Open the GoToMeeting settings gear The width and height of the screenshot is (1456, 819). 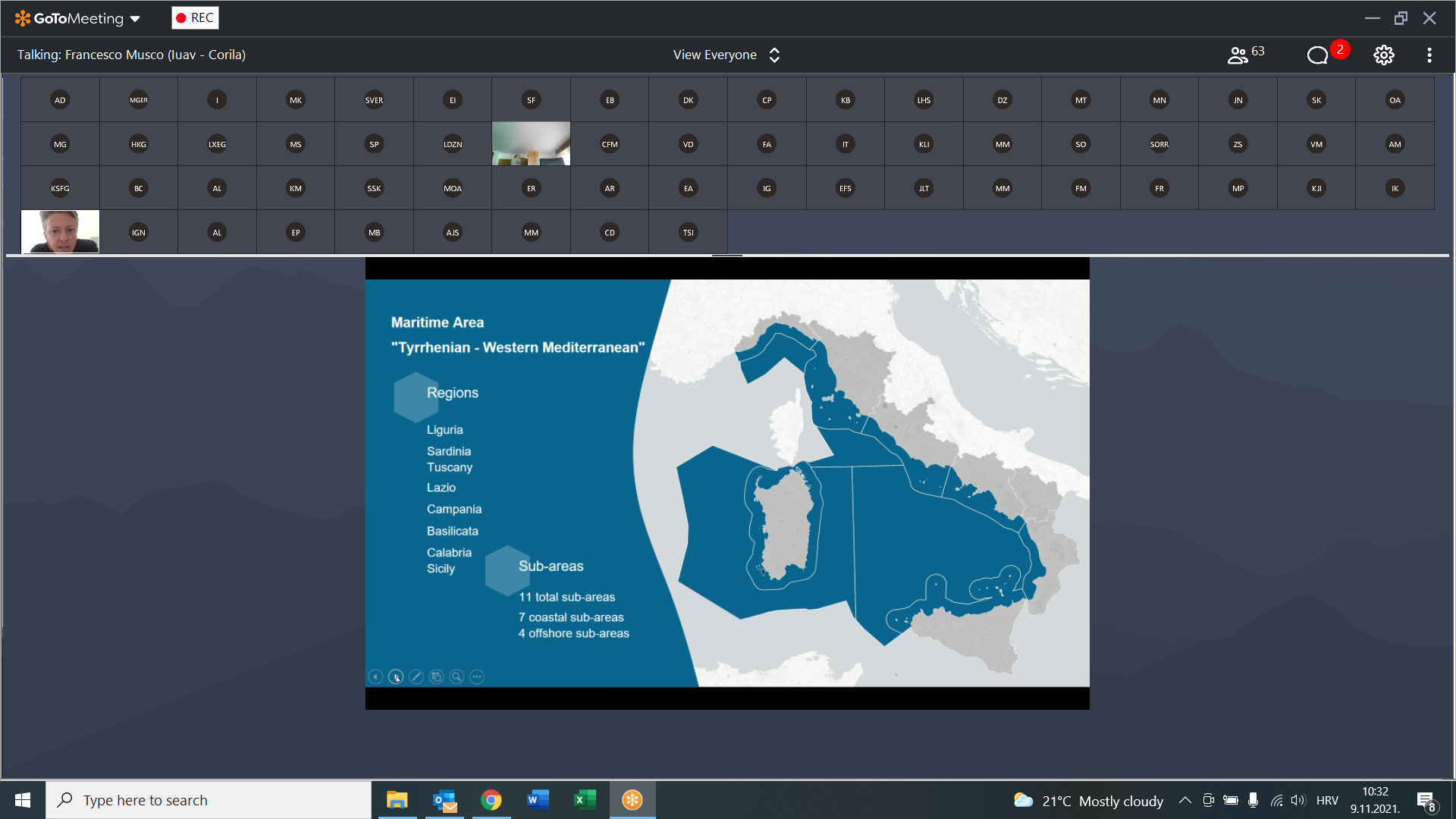pyautogui.click(x=1383, y=55)
